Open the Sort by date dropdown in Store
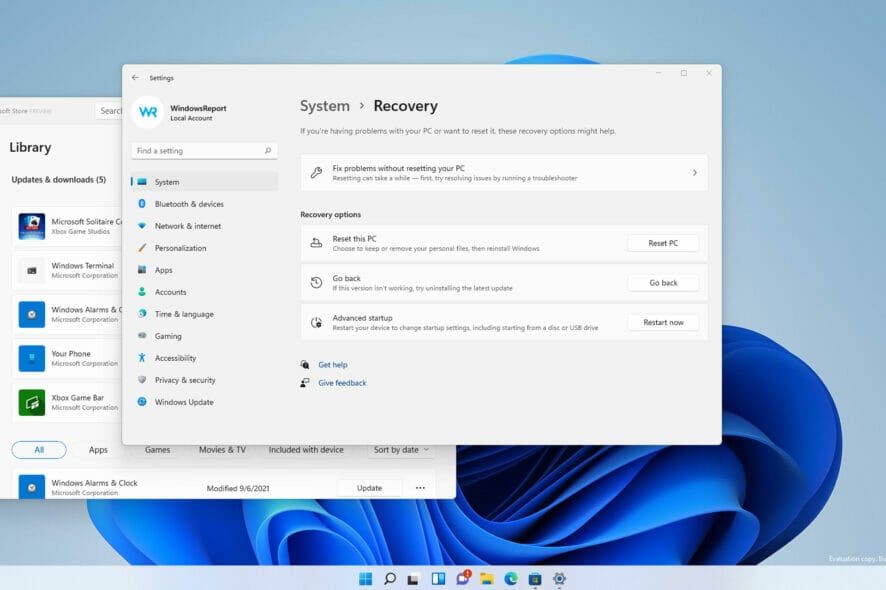Screen dimensions: 886x590 coord(401,450)
